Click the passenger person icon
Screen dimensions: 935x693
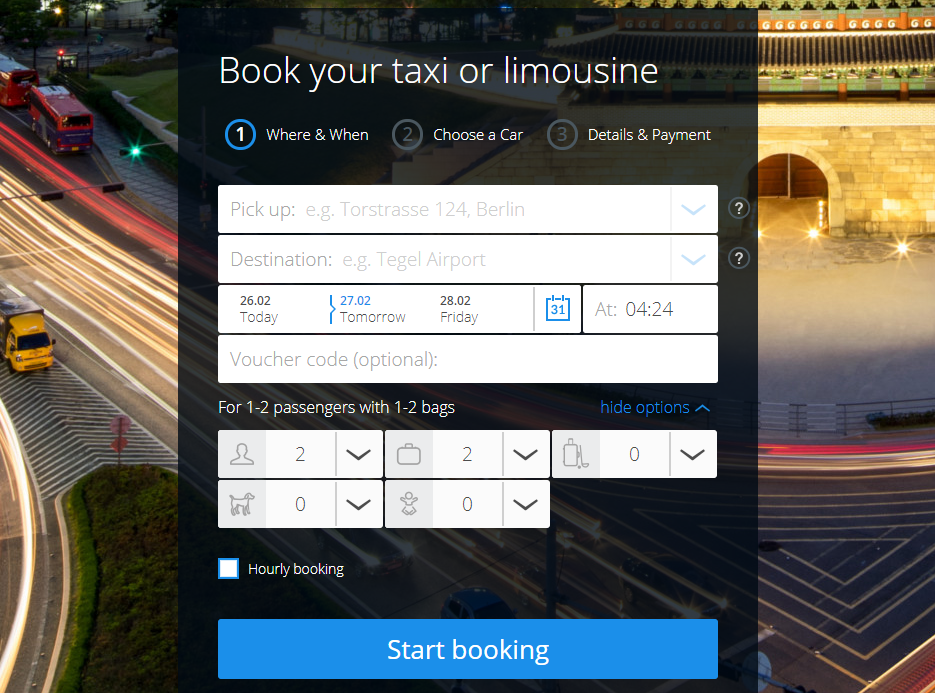[242, 454]
